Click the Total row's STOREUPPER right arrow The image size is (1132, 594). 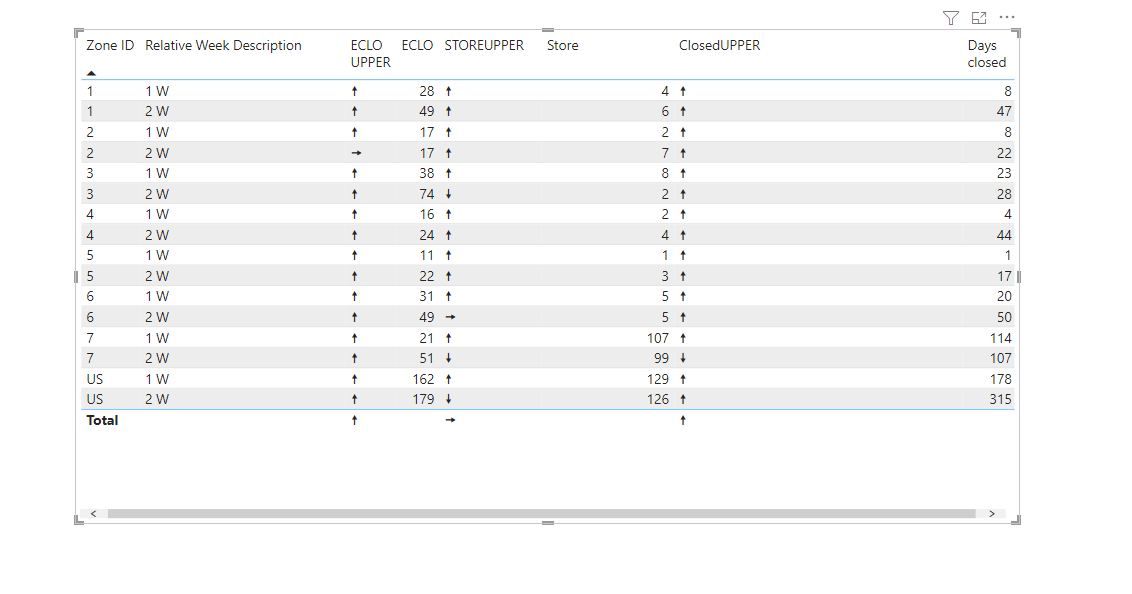point(450,420)
